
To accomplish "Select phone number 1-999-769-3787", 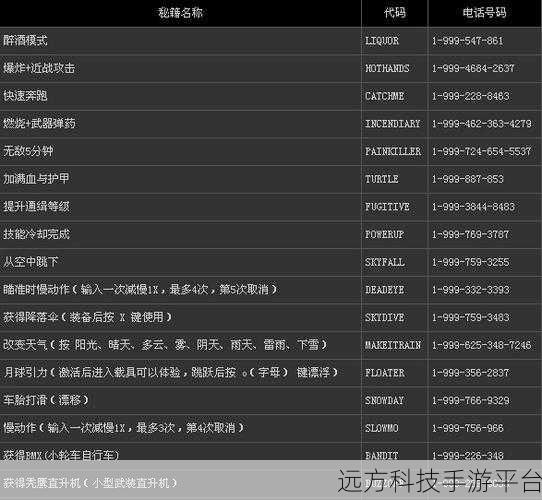I will tap(470, 234).
